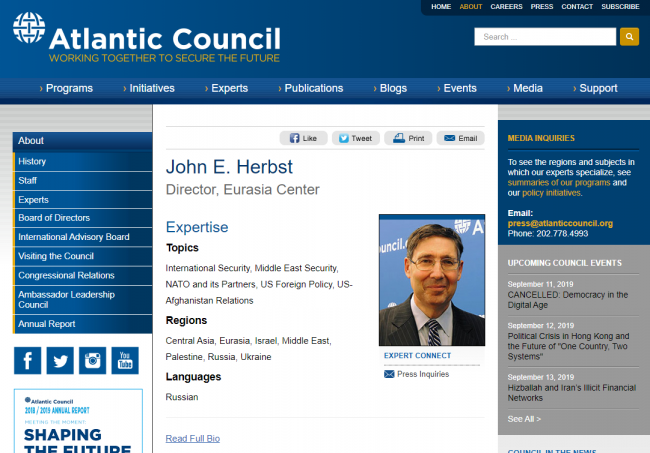650x453 pixels.
Task: Open the Experts navigation menu
Action: click(227, 88)
